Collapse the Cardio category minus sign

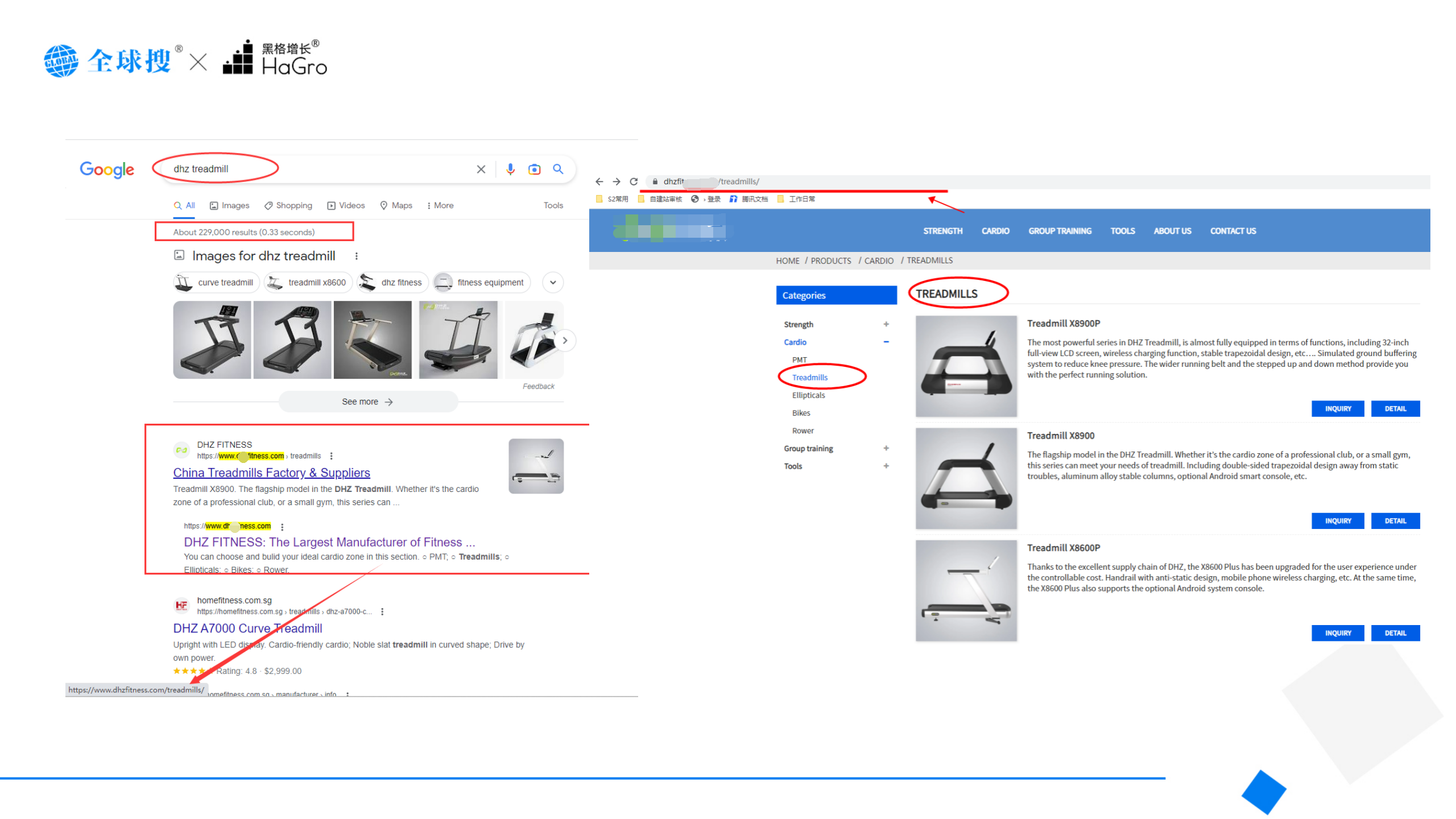tap(886, 342)
